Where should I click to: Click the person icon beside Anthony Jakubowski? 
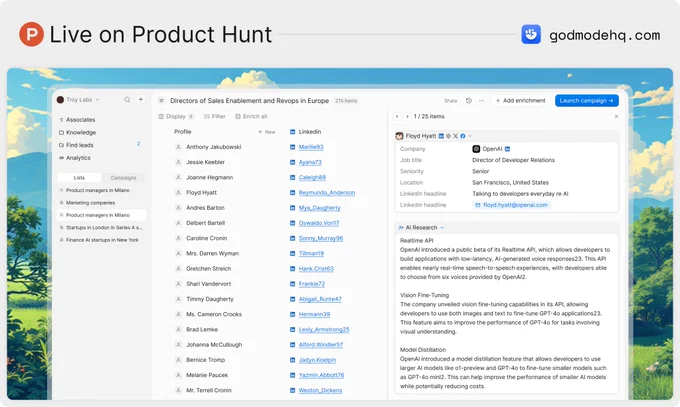(x=178, y=147)
